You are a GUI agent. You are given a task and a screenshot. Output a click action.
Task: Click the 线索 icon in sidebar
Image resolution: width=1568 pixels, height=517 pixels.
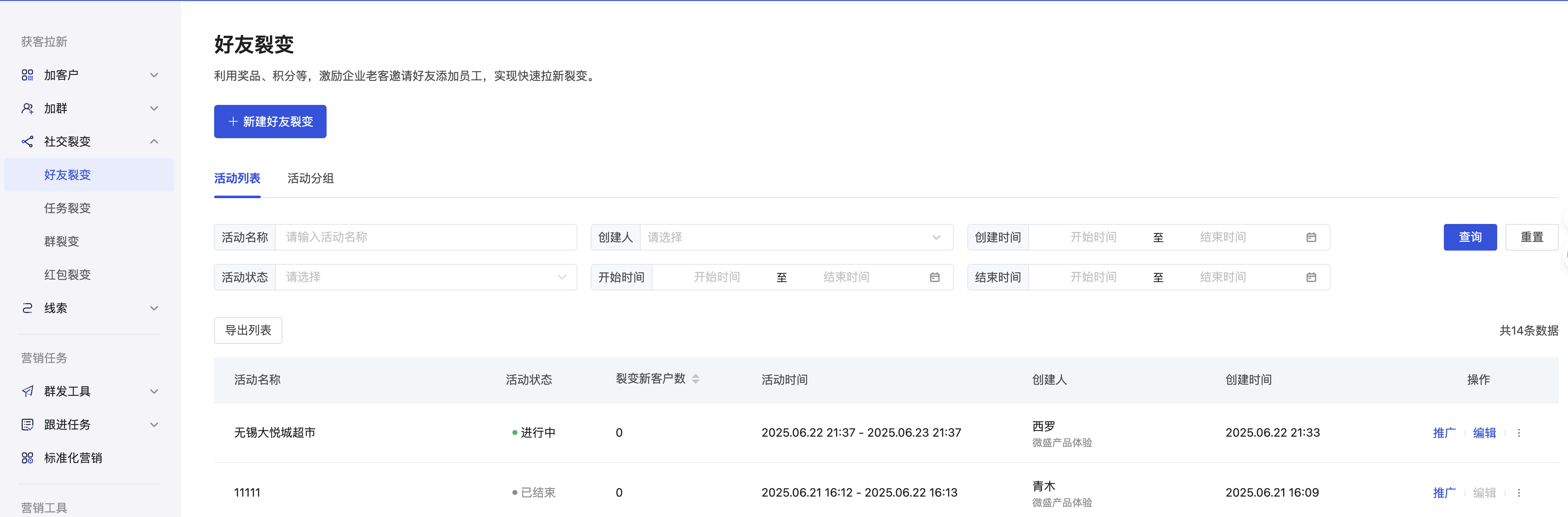(x=27, y=308)
